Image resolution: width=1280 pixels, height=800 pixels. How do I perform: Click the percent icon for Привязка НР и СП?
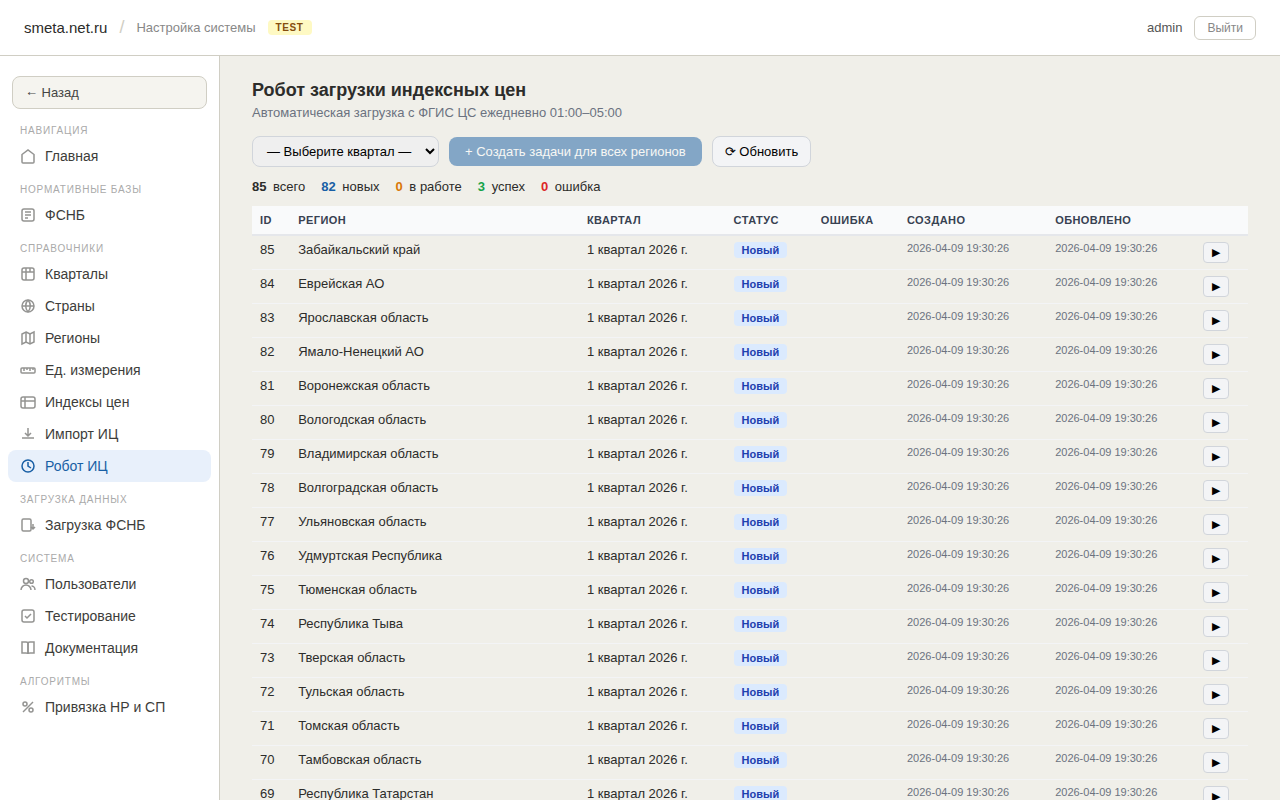pos(28,707)
